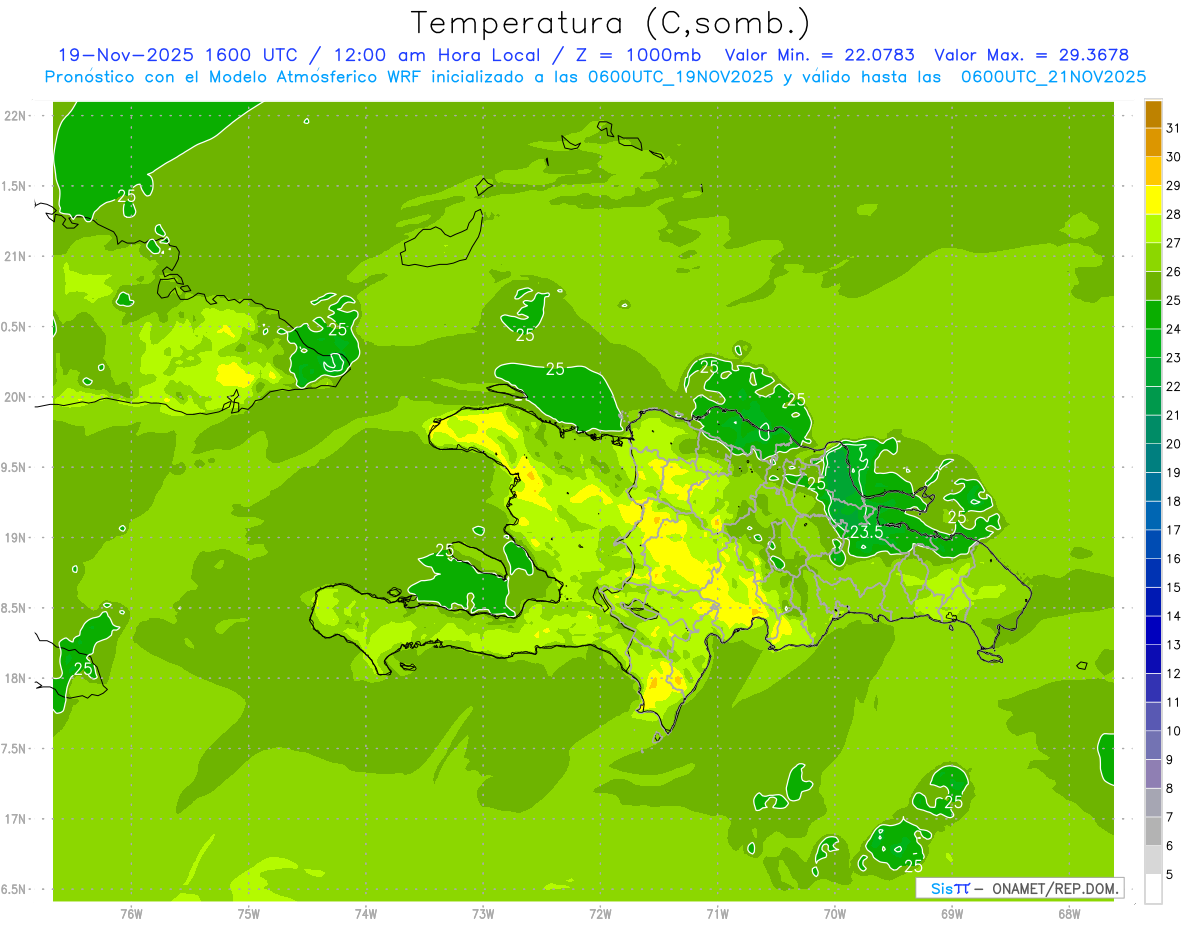Click the '73W' longitude axis label
Viewport: 1200px width, 927px height.
(483, 914)
